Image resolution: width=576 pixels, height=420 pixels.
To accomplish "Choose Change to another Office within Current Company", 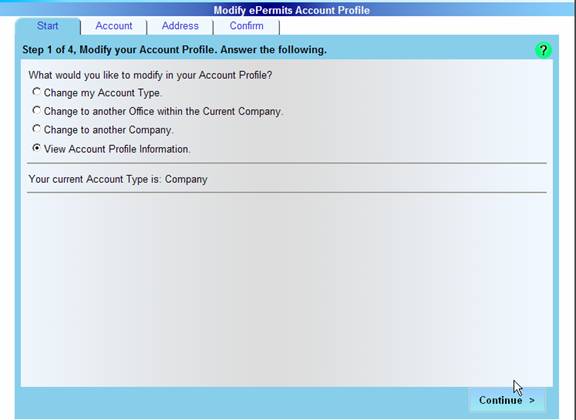I will point(36,110).
